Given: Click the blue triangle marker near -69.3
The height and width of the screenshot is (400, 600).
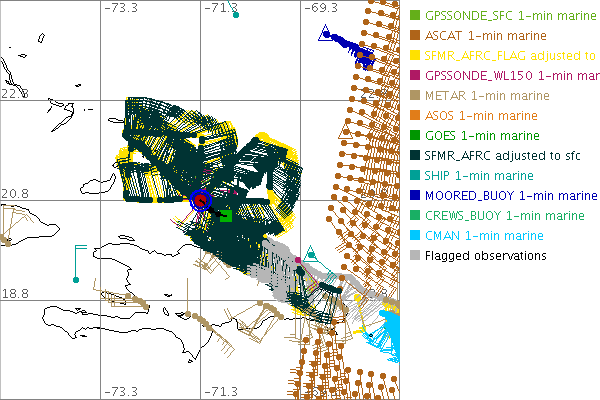Looking at the screenshot, I should pos(324,36).
